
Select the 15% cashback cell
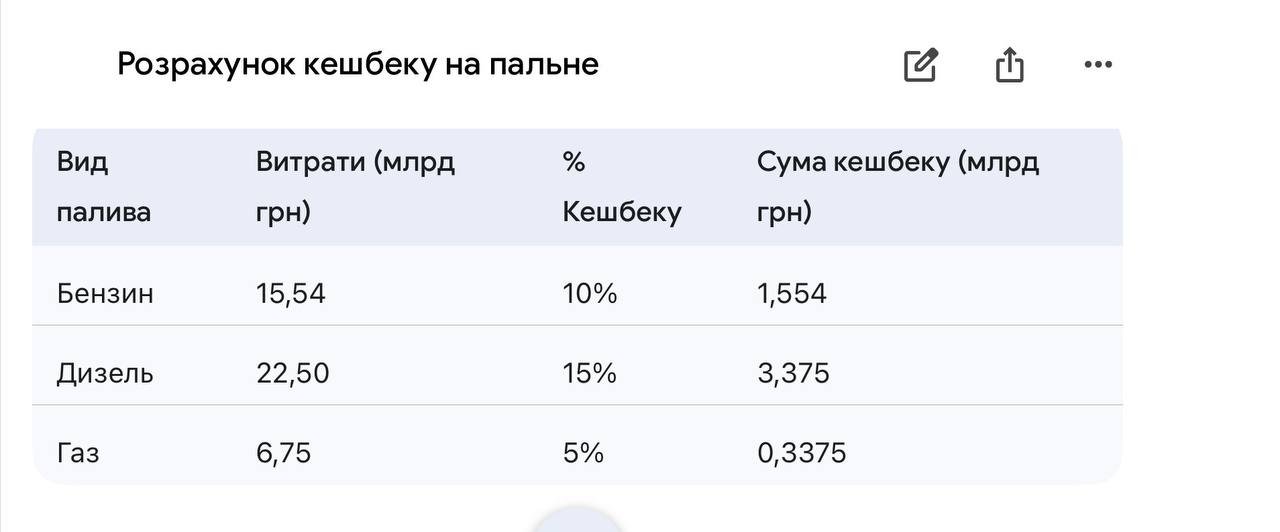590,374
